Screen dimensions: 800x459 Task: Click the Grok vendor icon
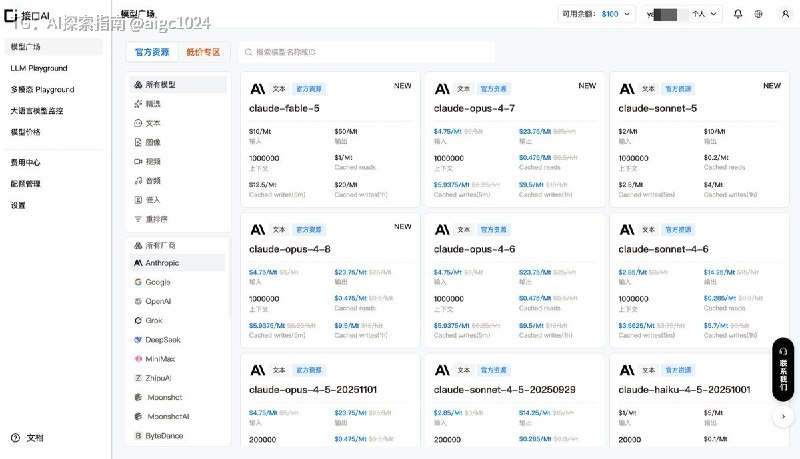tap(138, 320)
